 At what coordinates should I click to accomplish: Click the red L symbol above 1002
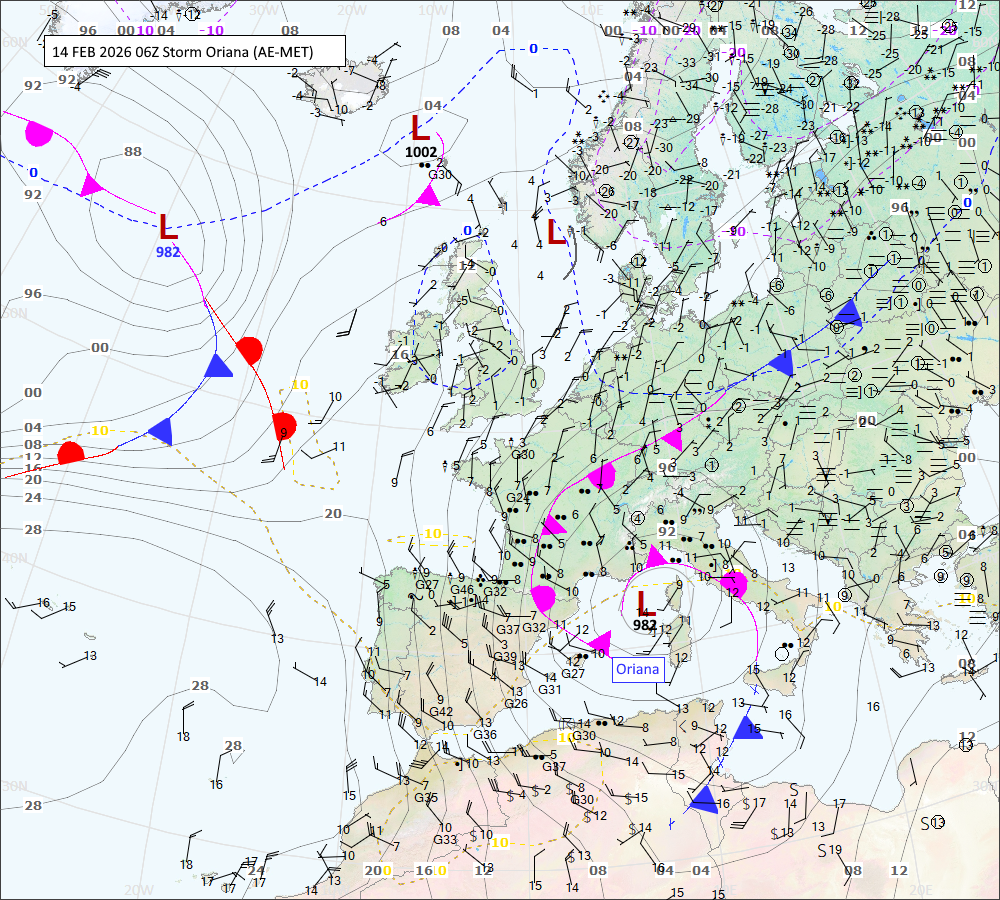[421, 127]
